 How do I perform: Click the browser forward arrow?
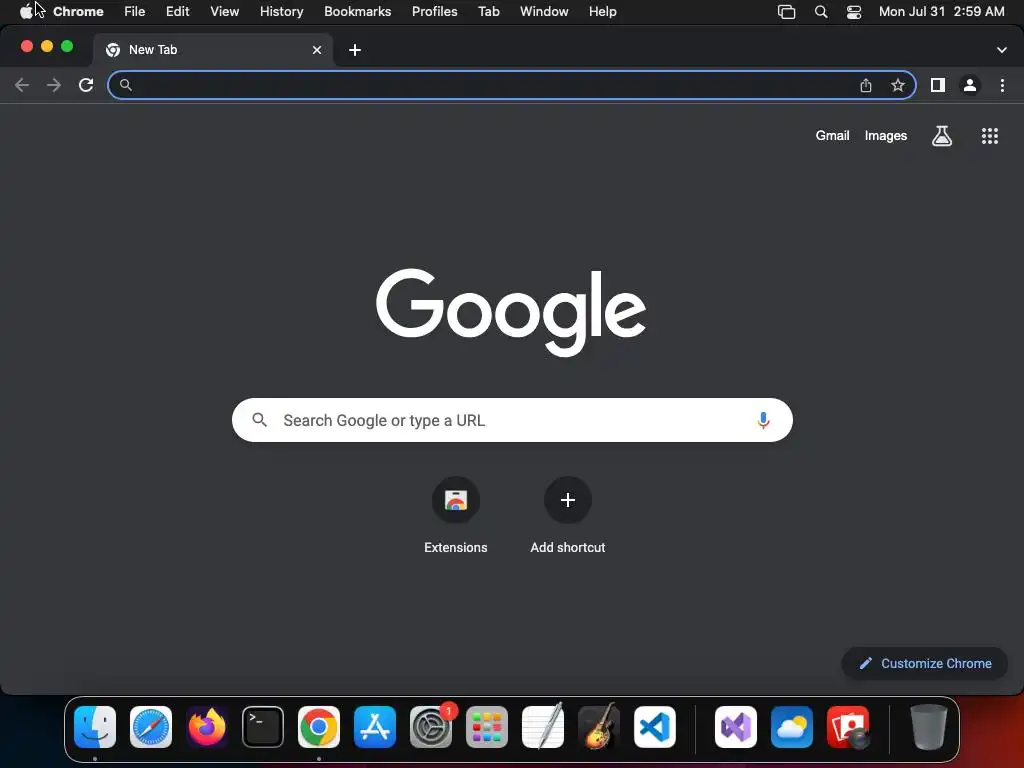[x=54, y=85]
